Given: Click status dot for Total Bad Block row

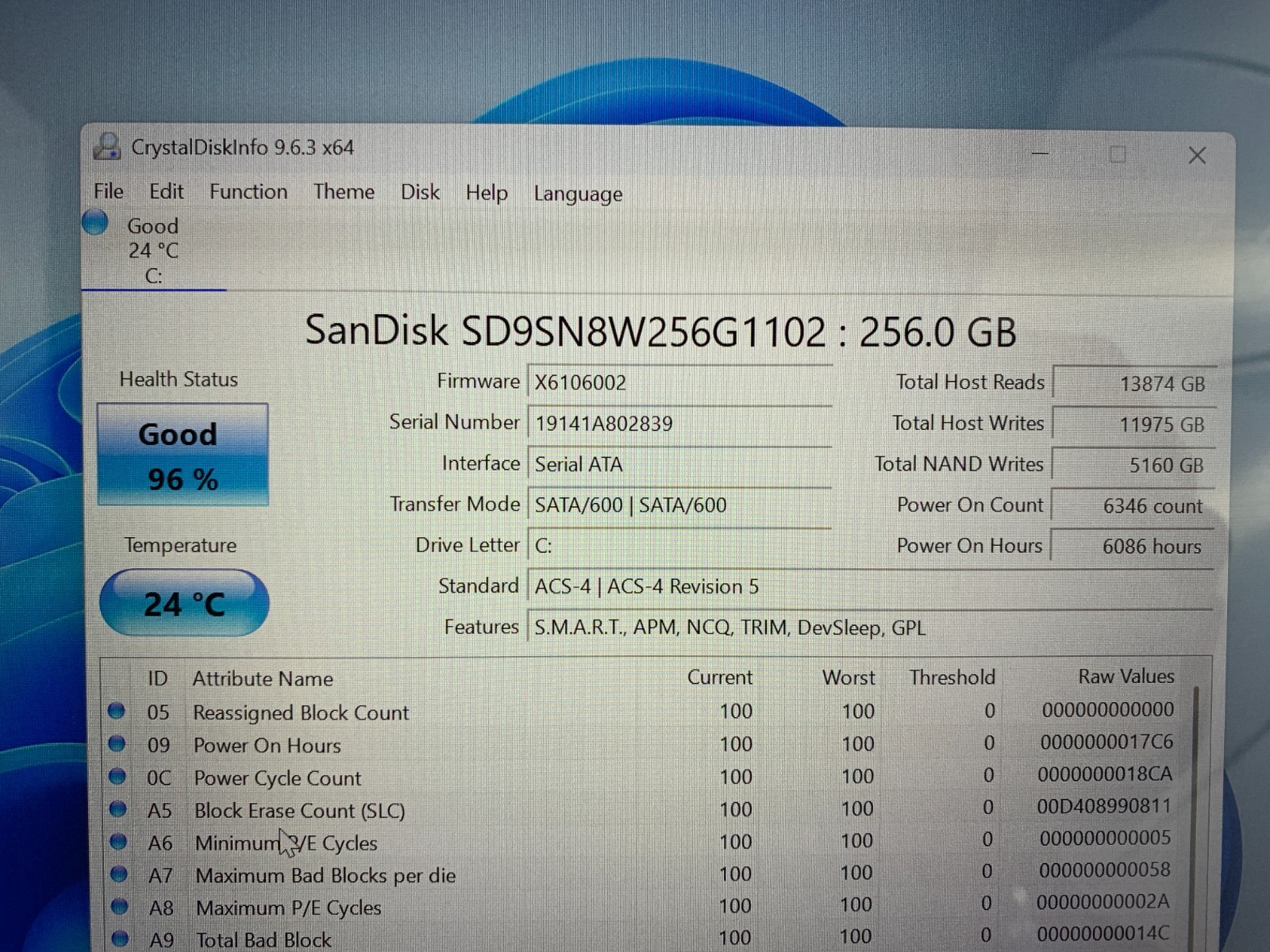Looking at the screenshot, I should [x=121, y=939].
